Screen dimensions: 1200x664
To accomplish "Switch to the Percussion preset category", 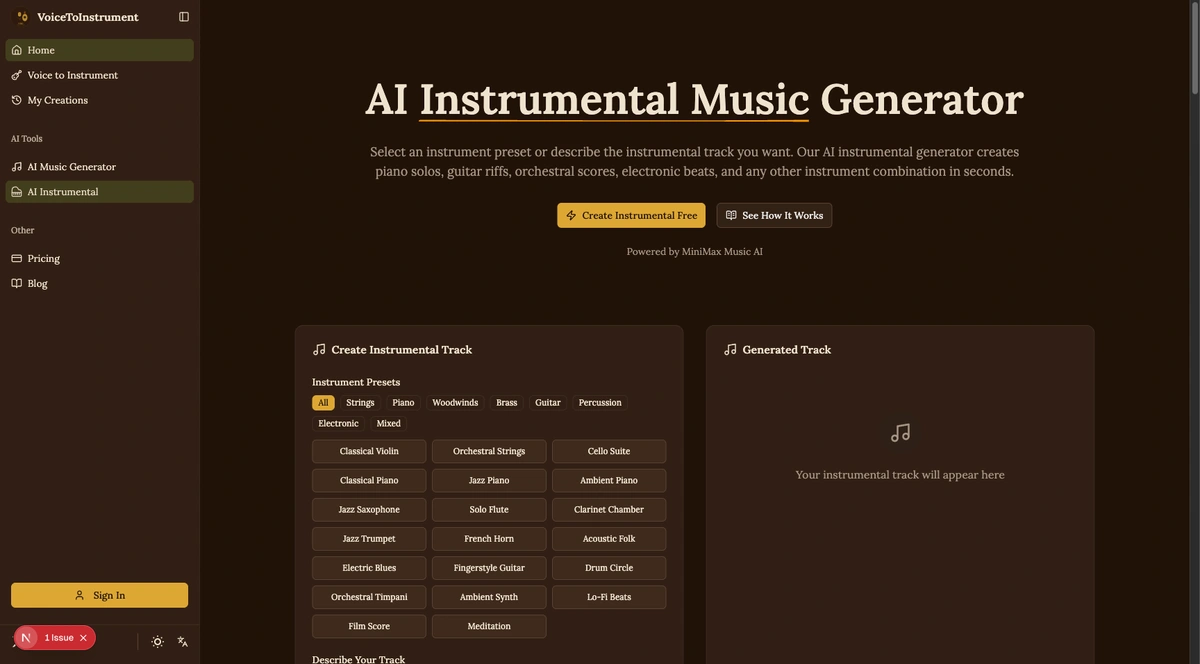I will coord(599,402).
